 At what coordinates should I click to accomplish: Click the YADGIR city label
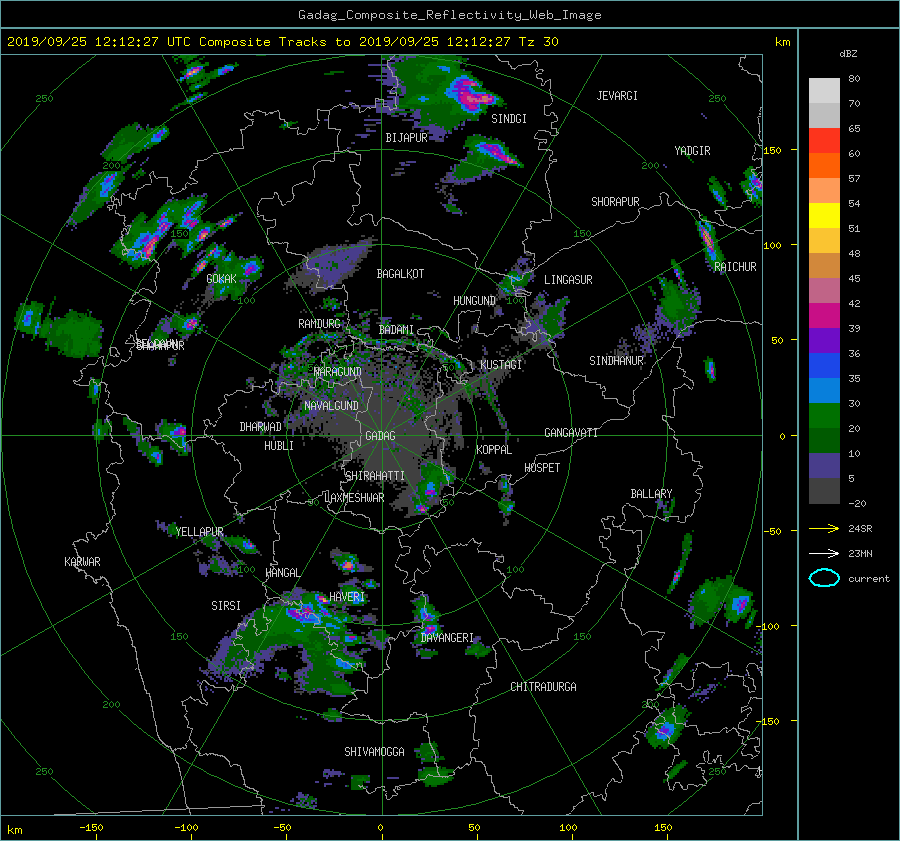point(692,151)
